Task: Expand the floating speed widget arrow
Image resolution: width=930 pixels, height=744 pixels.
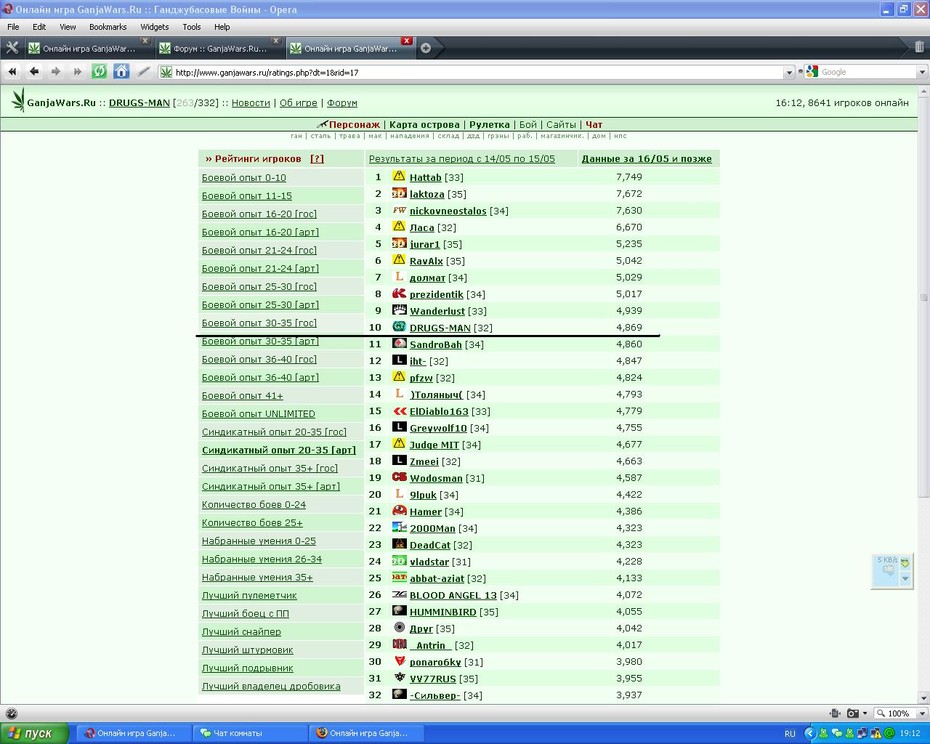Action: (905, 578)
